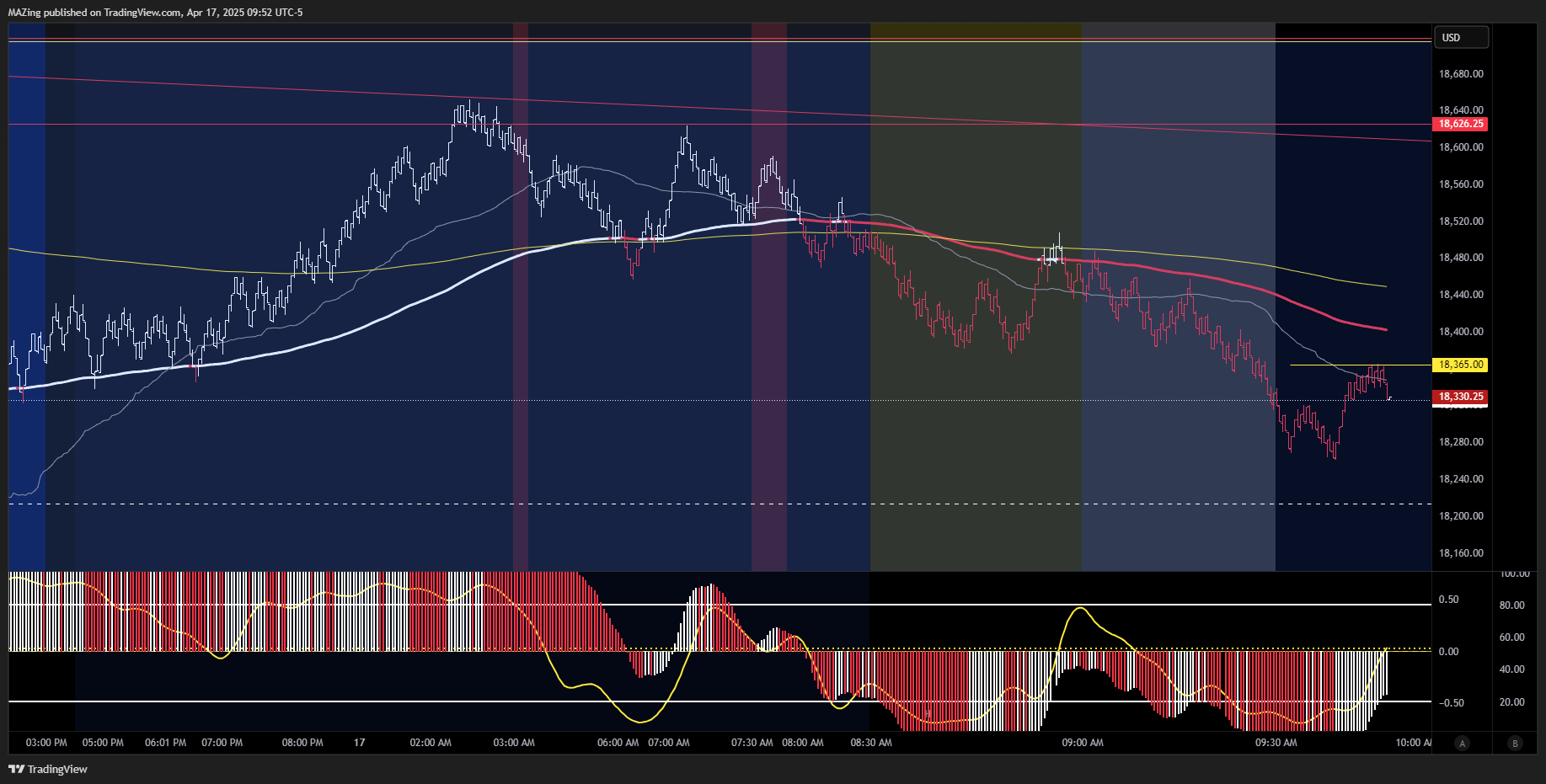Click the 03:00 PM time axis label

[46, 743]
